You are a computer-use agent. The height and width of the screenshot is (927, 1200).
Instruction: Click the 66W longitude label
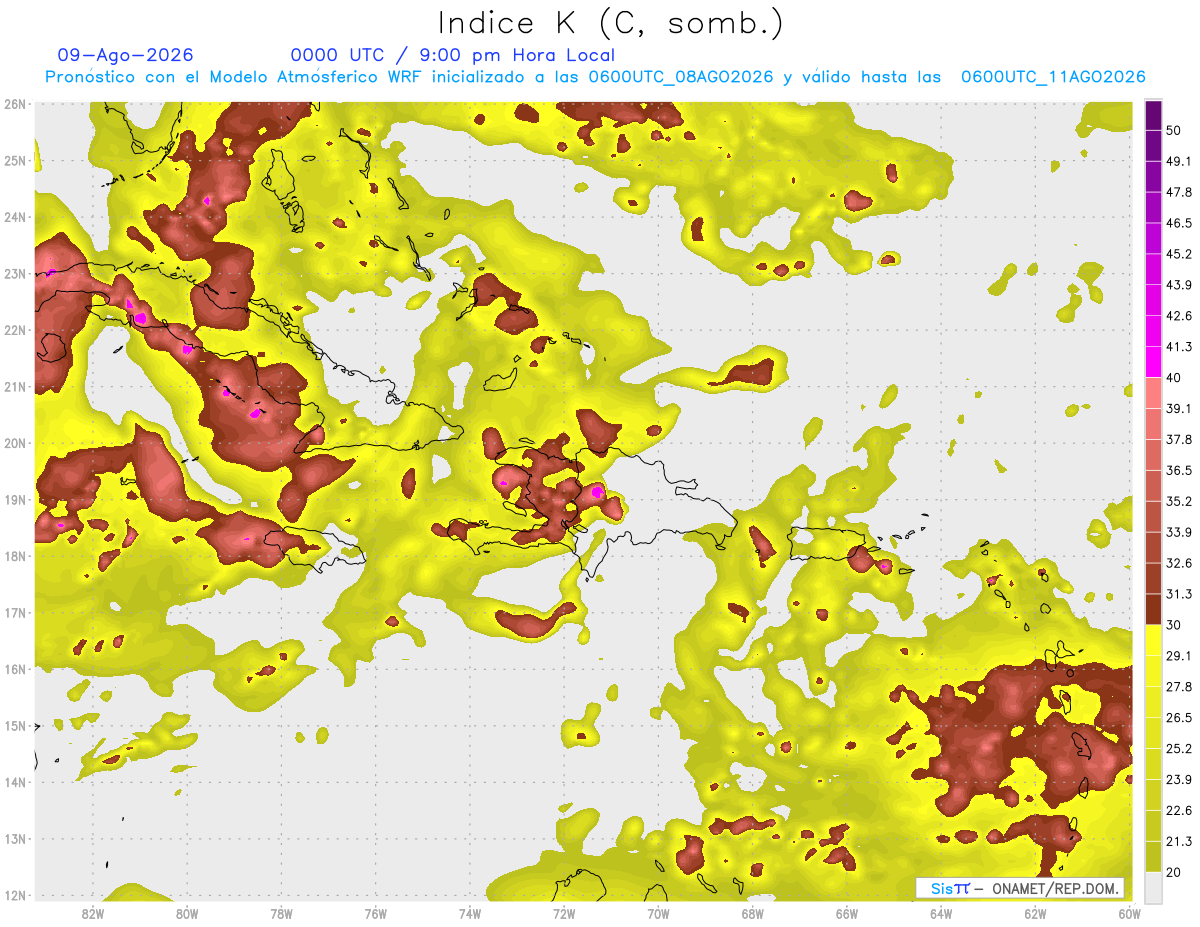pyautogui.click(x=846, y=914)
